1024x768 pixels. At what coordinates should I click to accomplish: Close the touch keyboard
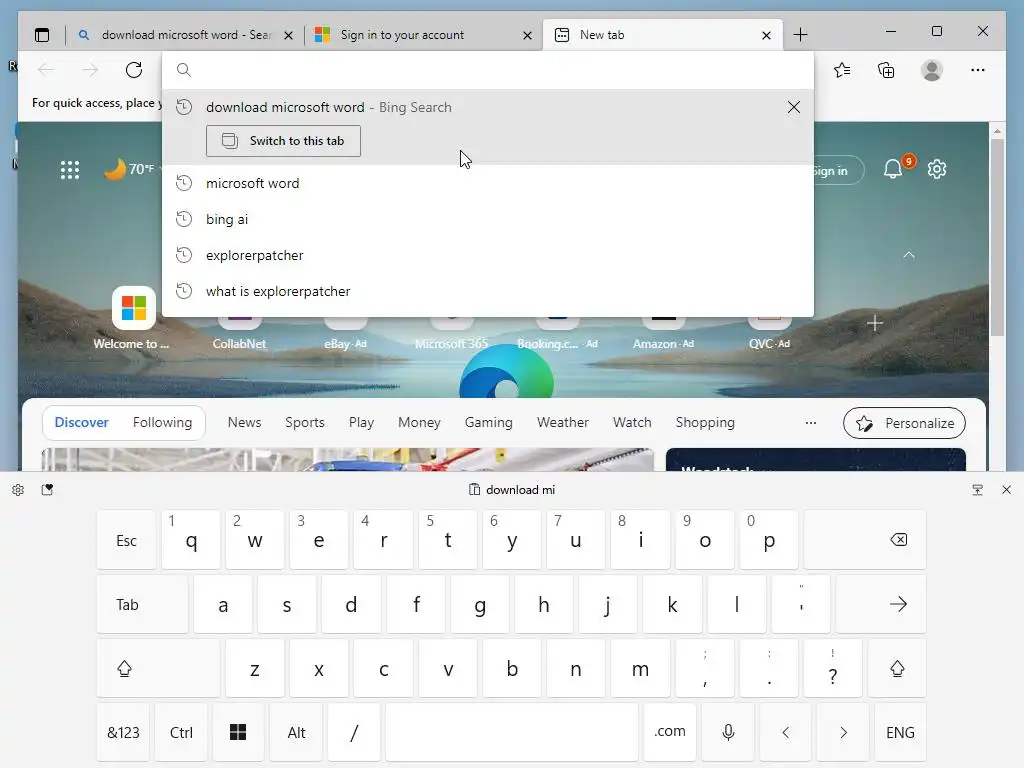pos(1006,490)
